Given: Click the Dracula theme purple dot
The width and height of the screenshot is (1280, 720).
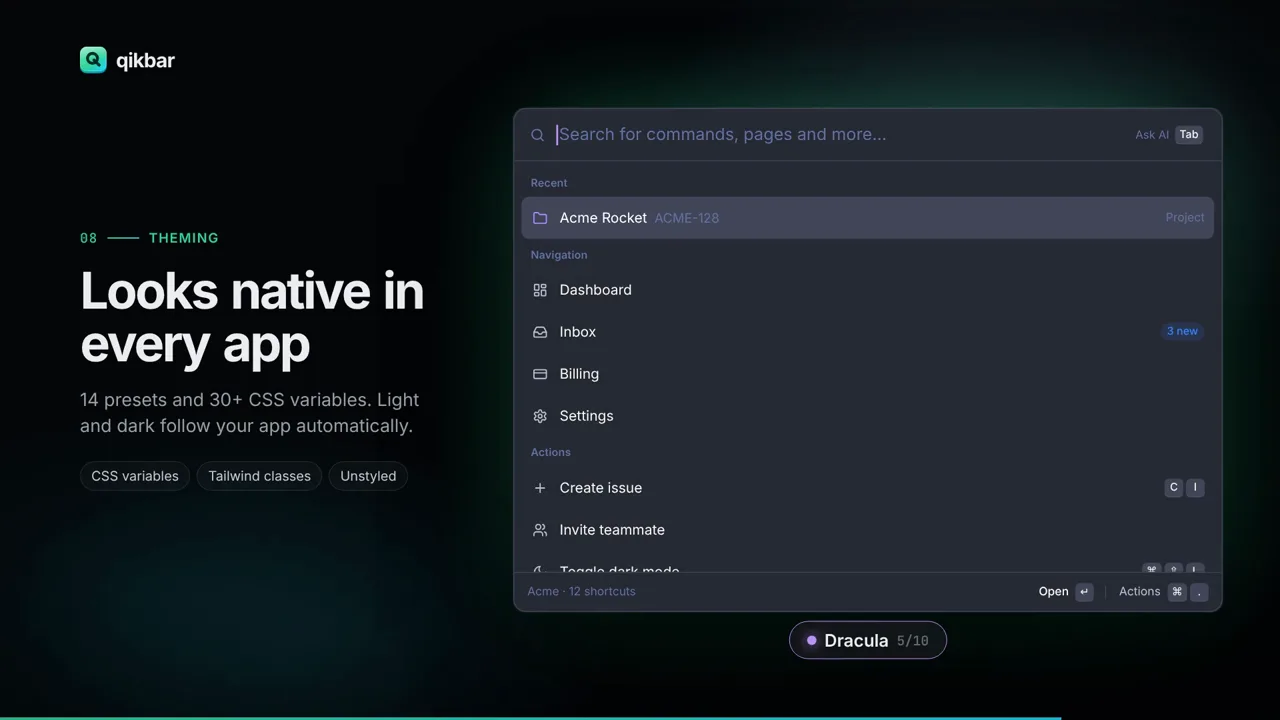Looking at the screenshot, I should click(x=812, y=640).
